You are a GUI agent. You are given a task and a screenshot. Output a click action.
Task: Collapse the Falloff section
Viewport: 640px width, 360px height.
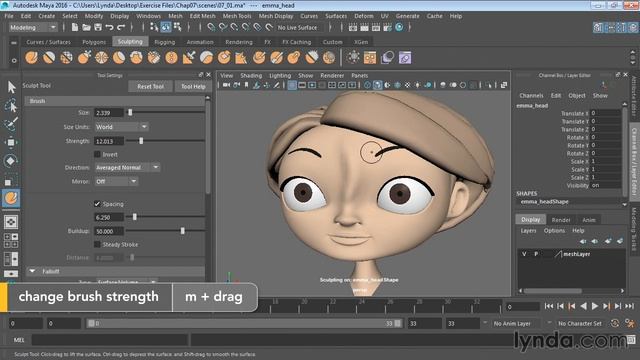coord(32,271)
